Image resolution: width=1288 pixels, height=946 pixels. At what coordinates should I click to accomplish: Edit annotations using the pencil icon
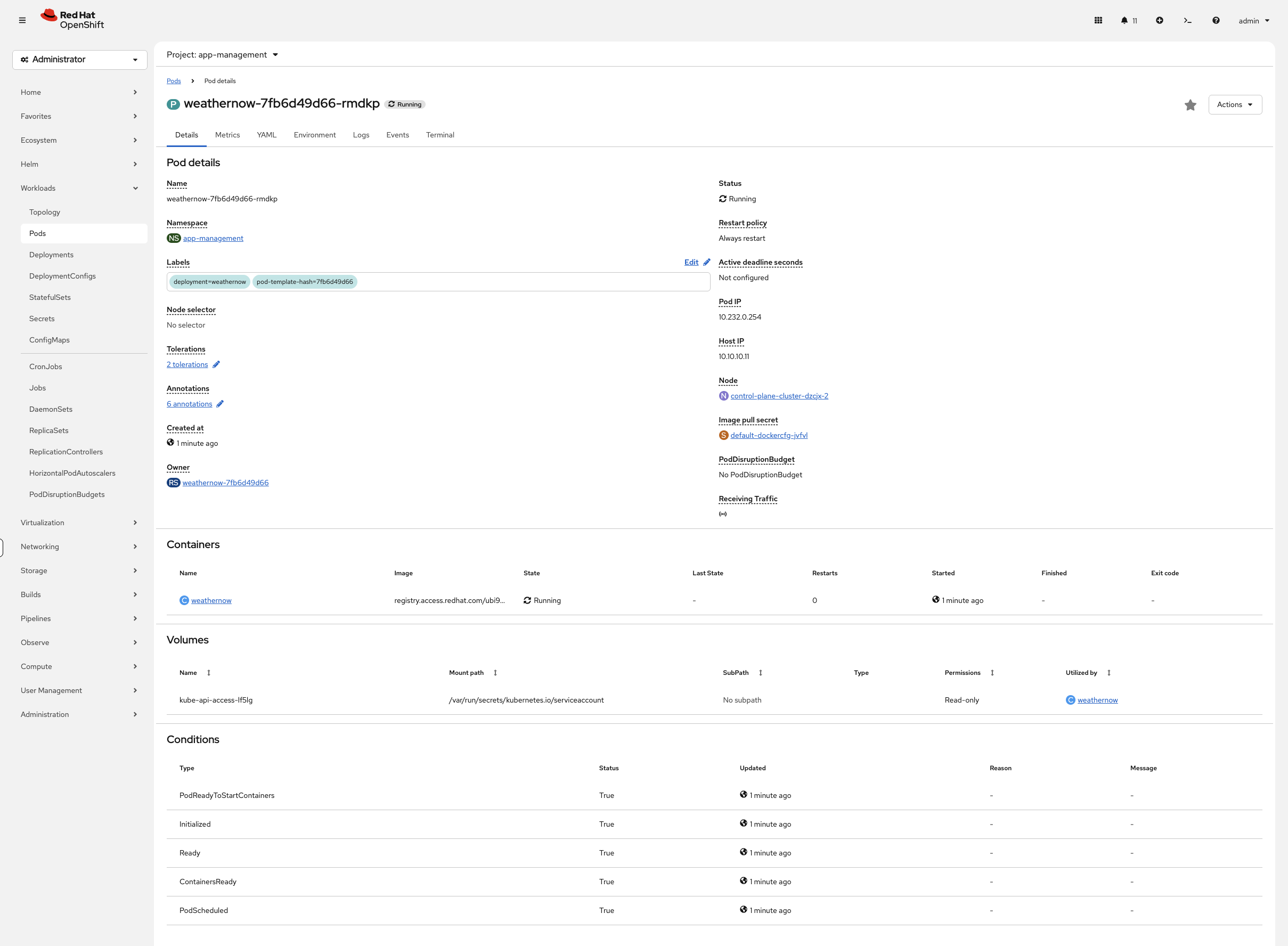pyautogui.click(x=221, y=404)
